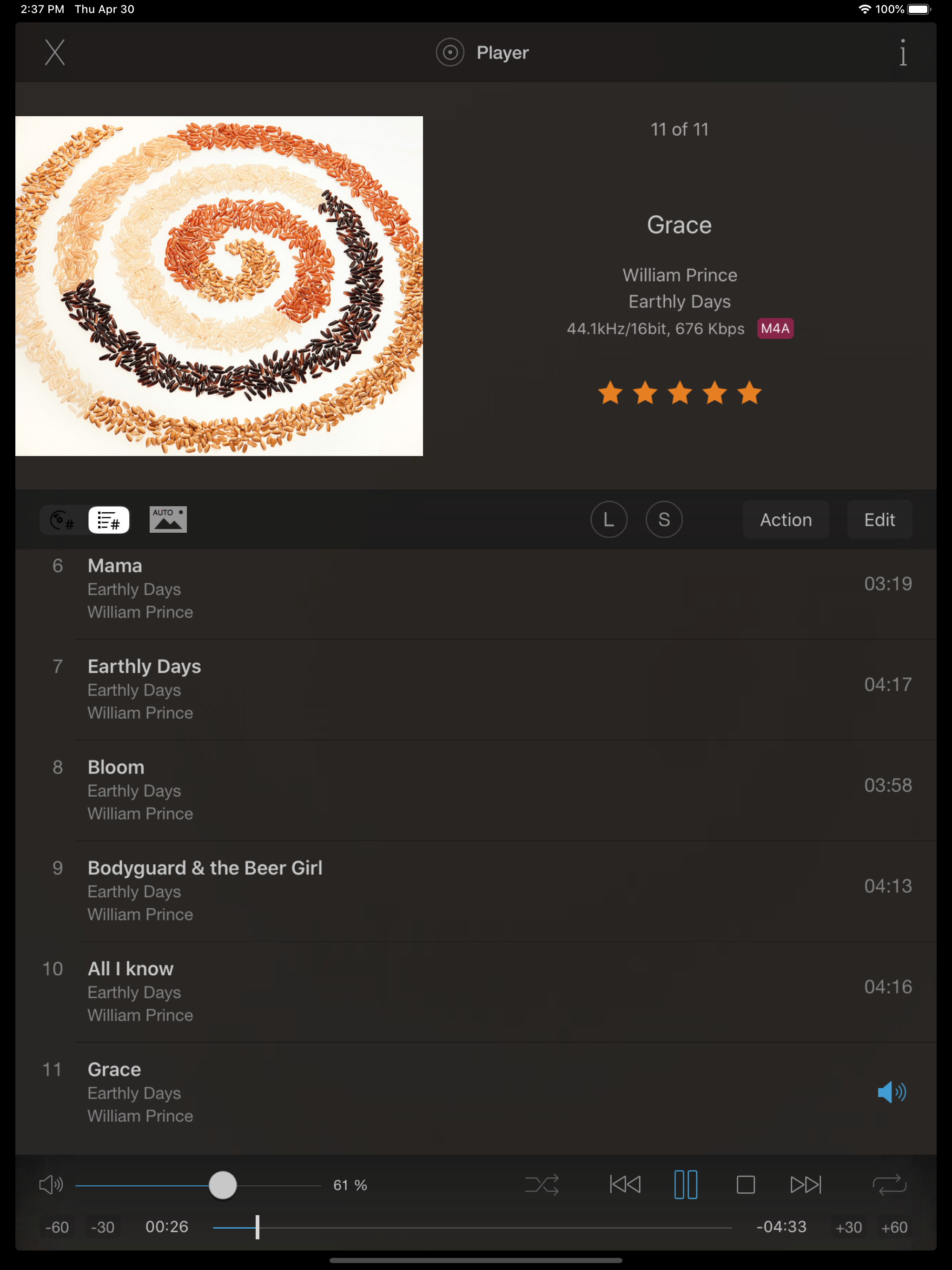Viewport: 952px width, 1270px height.
Task: Click the circled L button
Action: (x=608, y=520)
